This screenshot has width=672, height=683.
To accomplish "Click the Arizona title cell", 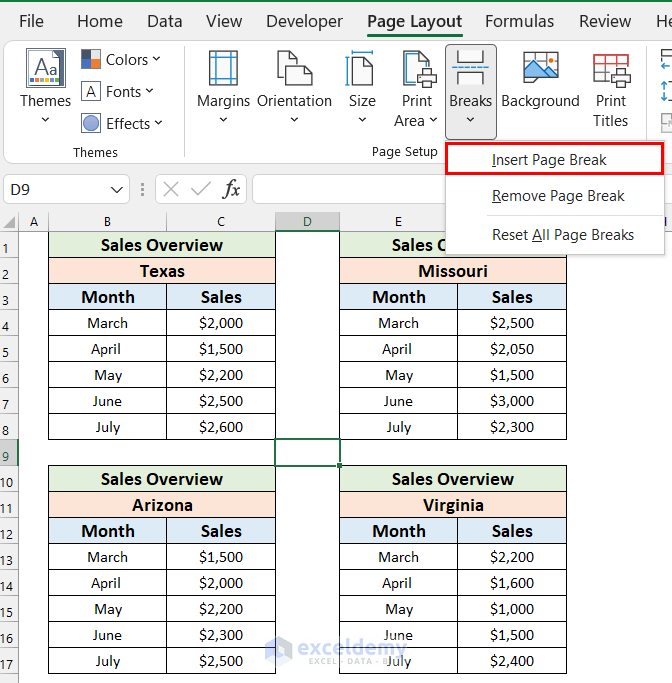I will click(x=162, y=505).
